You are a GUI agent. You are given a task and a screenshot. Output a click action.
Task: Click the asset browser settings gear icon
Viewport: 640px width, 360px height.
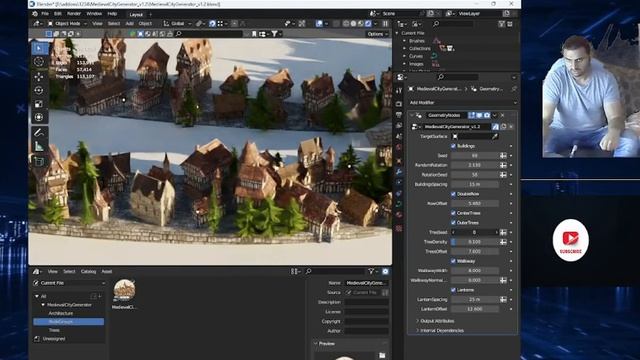385,271
